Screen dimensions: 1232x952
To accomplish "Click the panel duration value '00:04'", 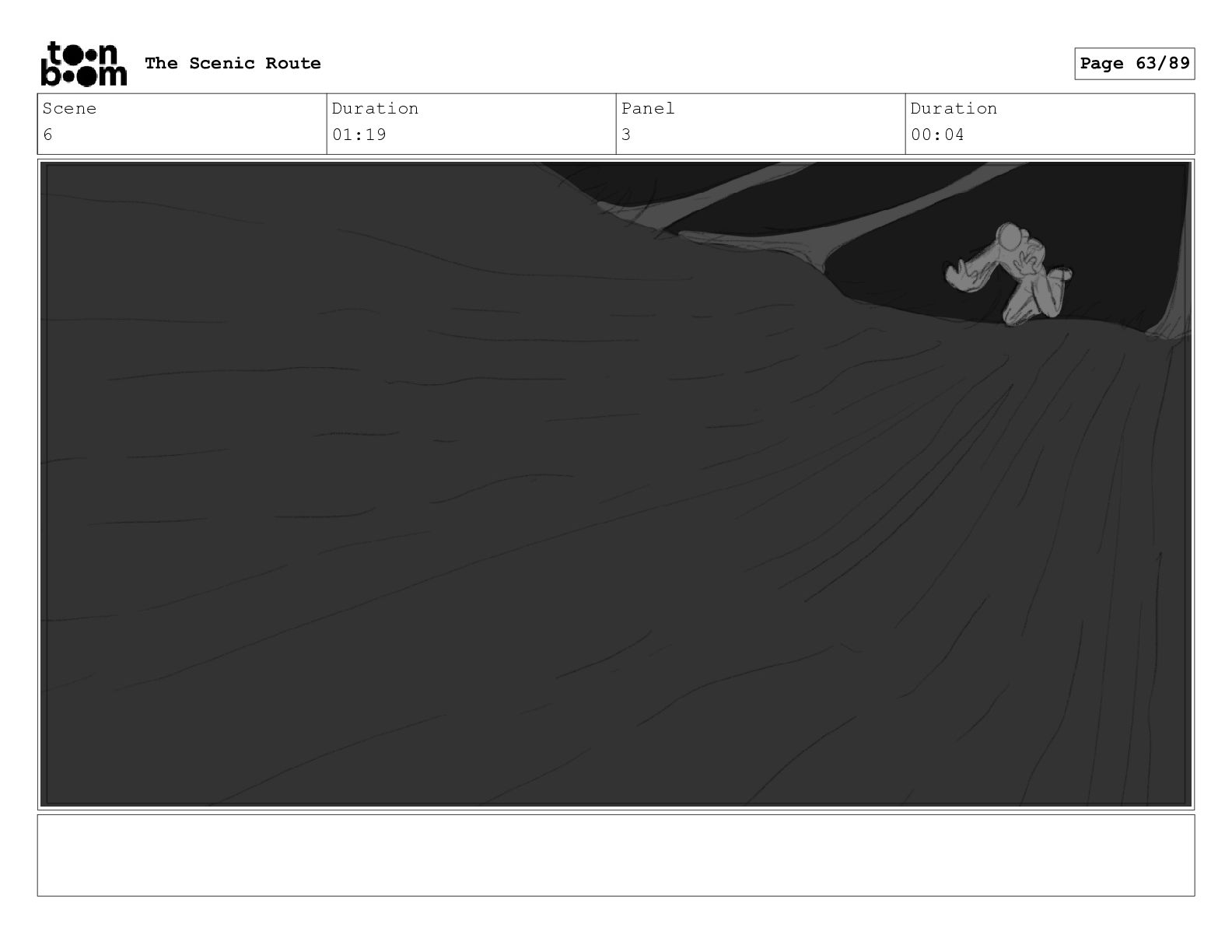I will (937, 135).
